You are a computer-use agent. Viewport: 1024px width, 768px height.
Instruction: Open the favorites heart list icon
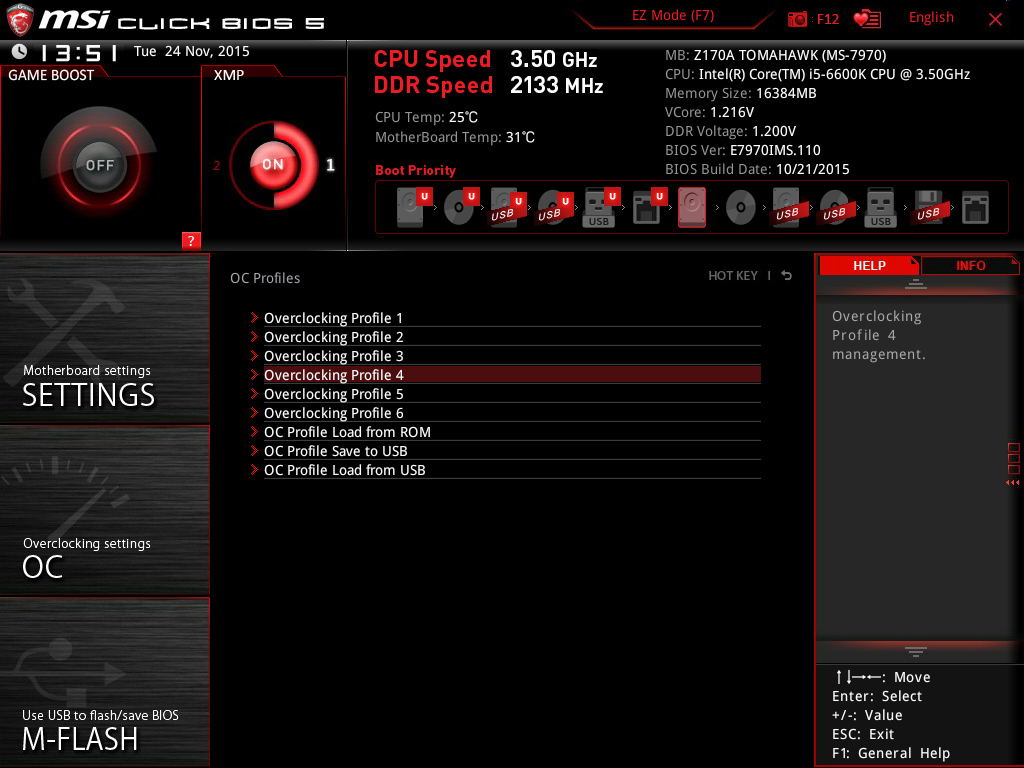tap(867, 19)
